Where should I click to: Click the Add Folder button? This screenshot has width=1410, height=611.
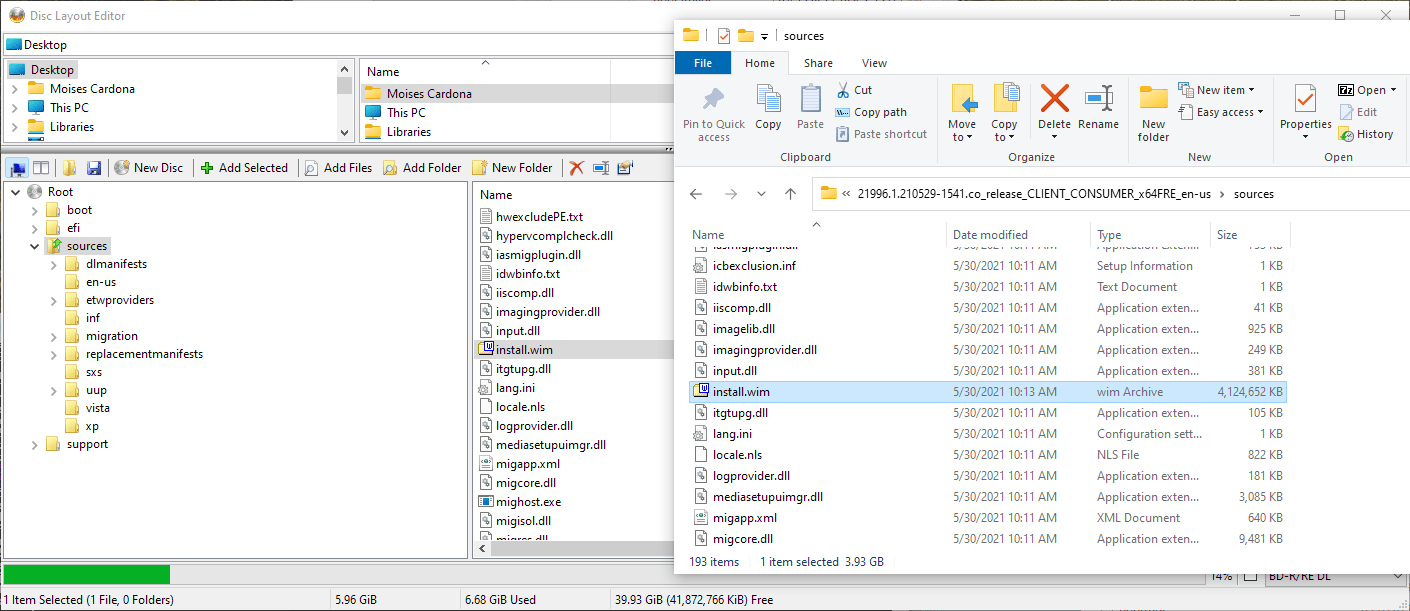pos(422,168)
